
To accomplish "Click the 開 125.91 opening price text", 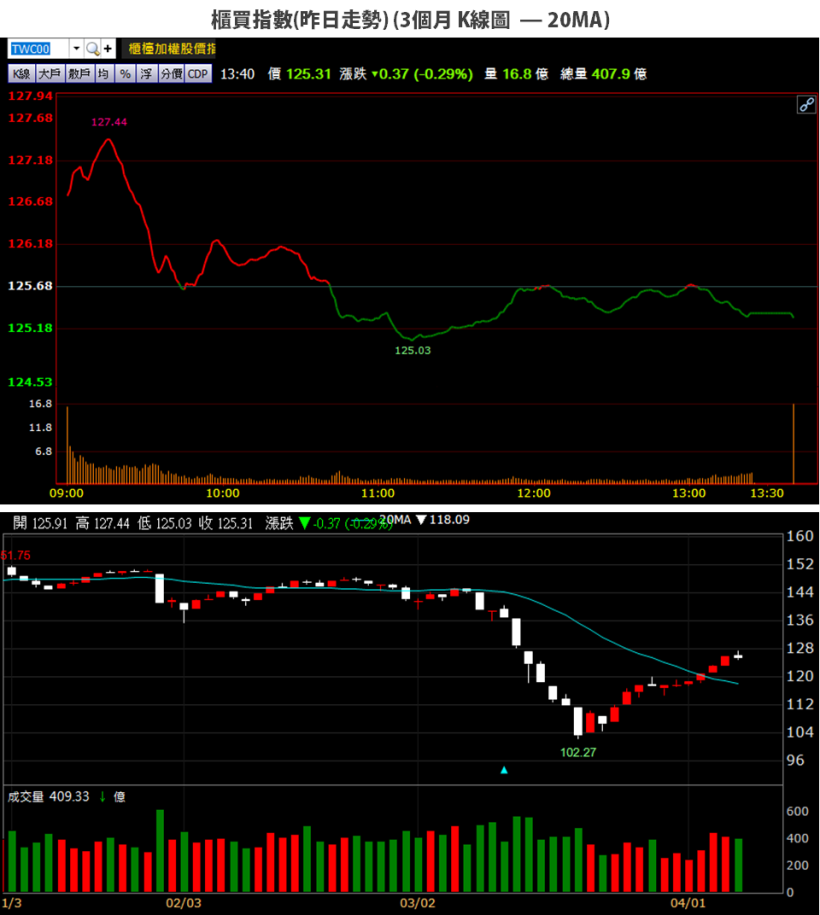I will pos(40,523).
